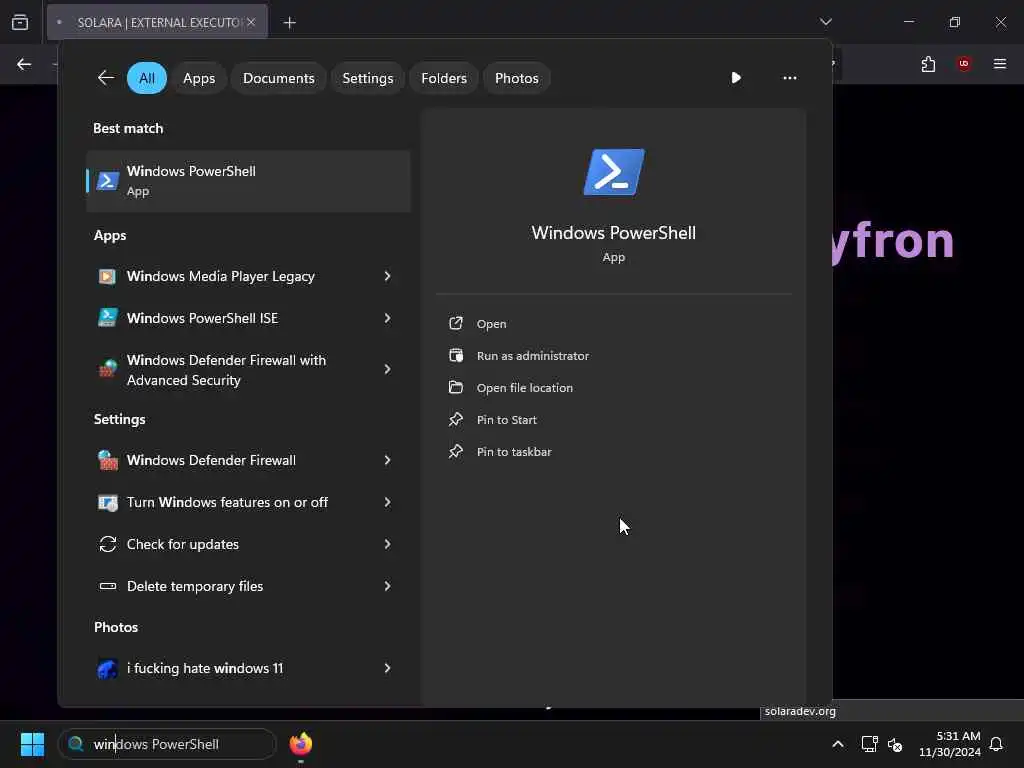The width and height of the screenshot is (1024, 768).
Task: Choose Run as administrator
Action: pos(533,356)
